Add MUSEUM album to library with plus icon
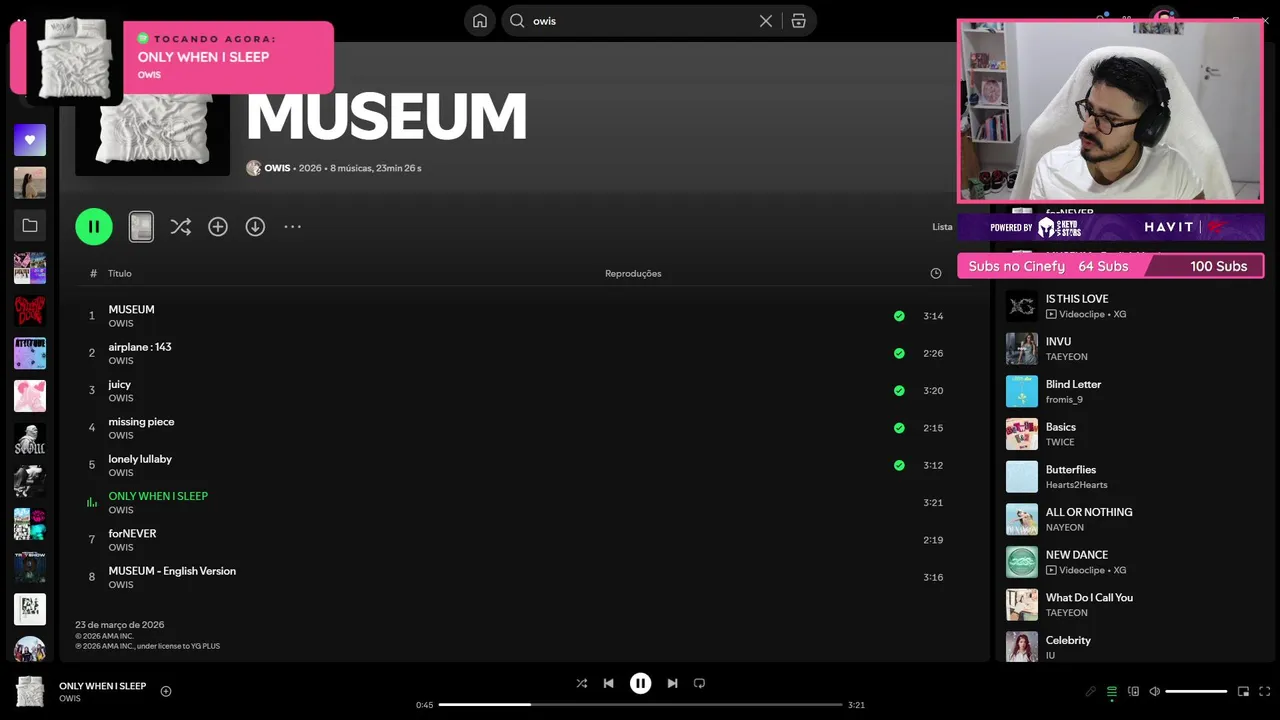The image size is (1280, 720). (218, 227)
